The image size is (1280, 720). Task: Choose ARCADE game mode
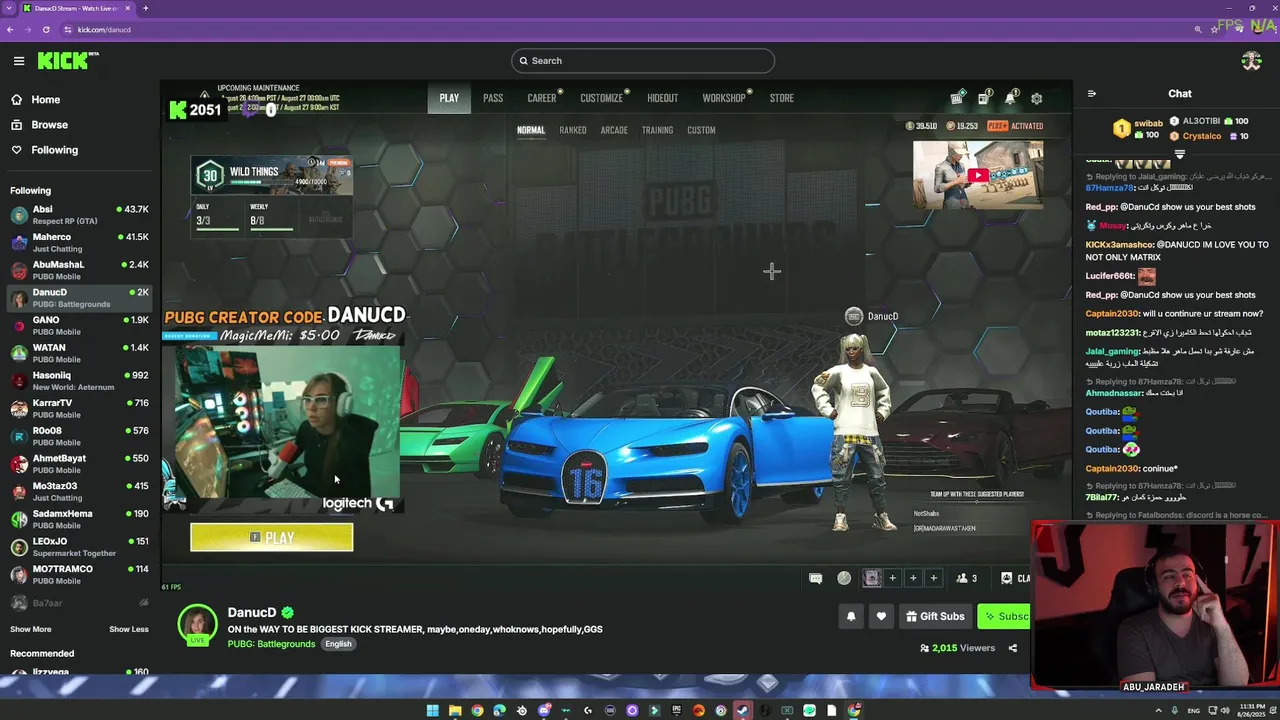point(614,130)
